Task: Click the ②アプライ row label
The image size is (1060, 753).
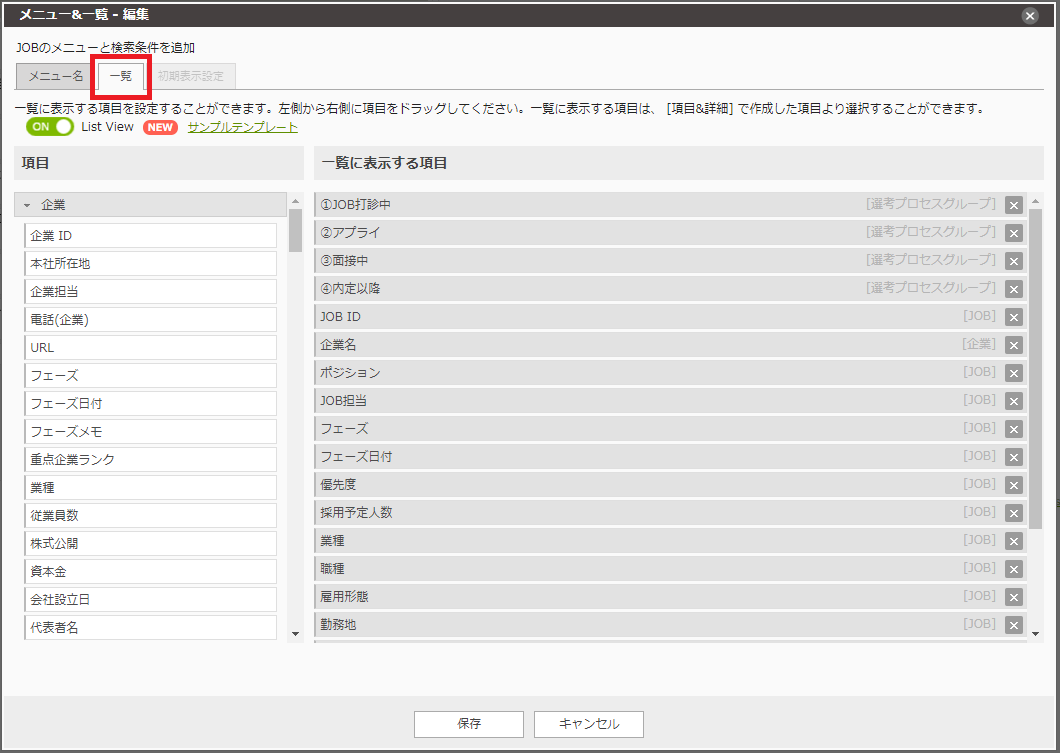Action: click(350, 233)
